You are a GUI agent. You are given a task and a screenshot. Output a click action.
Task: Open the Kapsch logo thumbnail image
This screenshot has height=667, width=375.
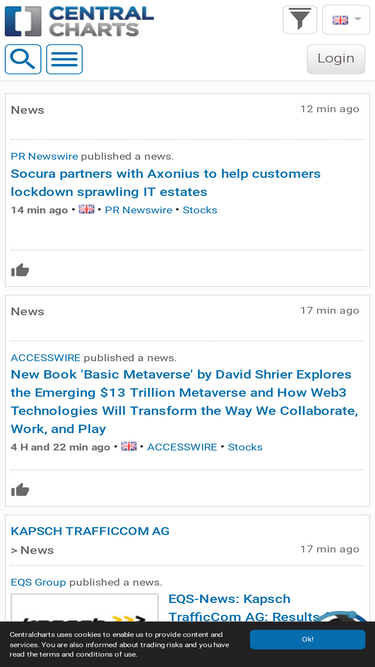pos(85,607)
